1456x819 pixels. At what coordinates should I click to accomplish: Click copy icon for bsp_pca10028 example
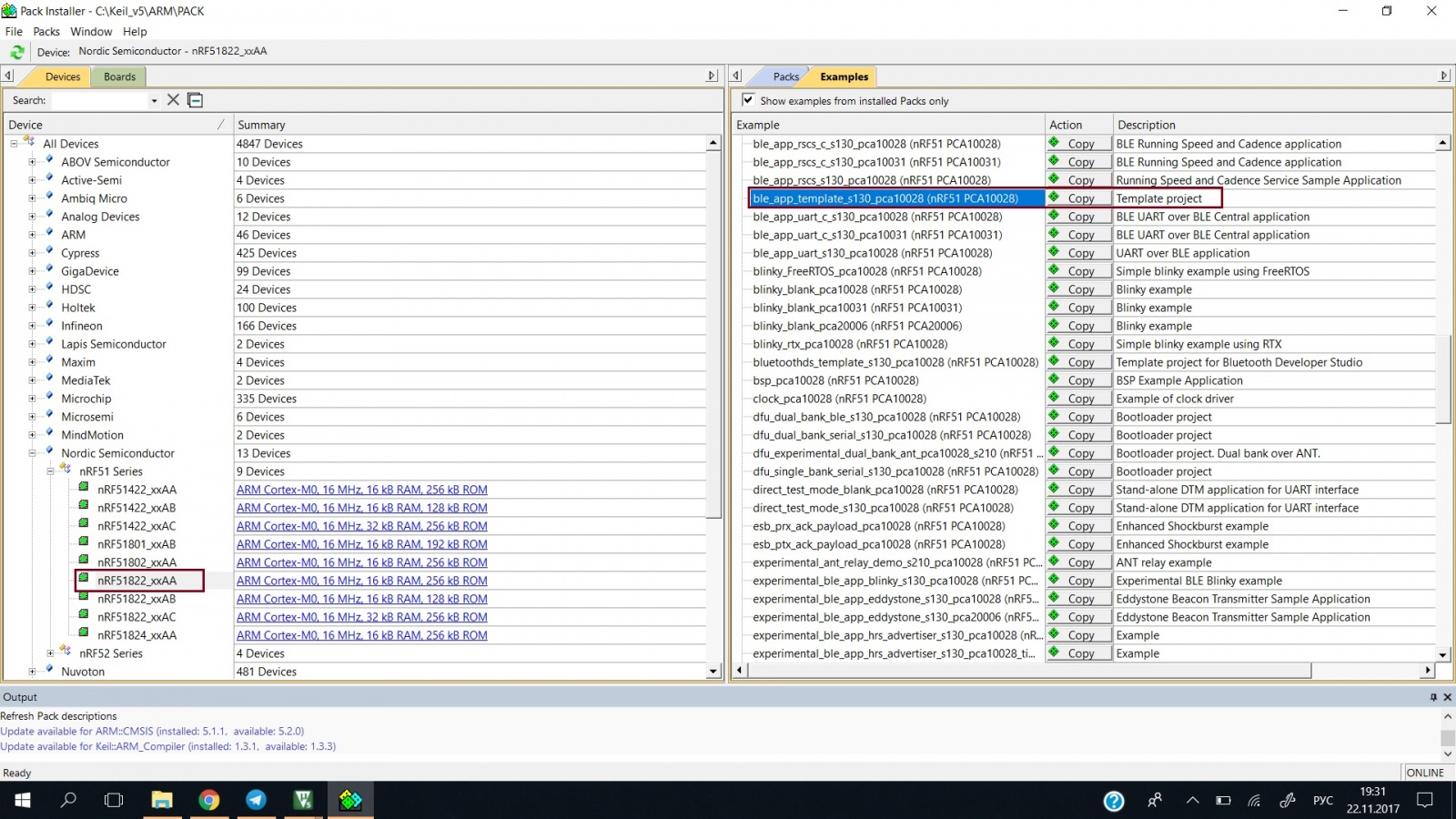(x=1054, y=379)
